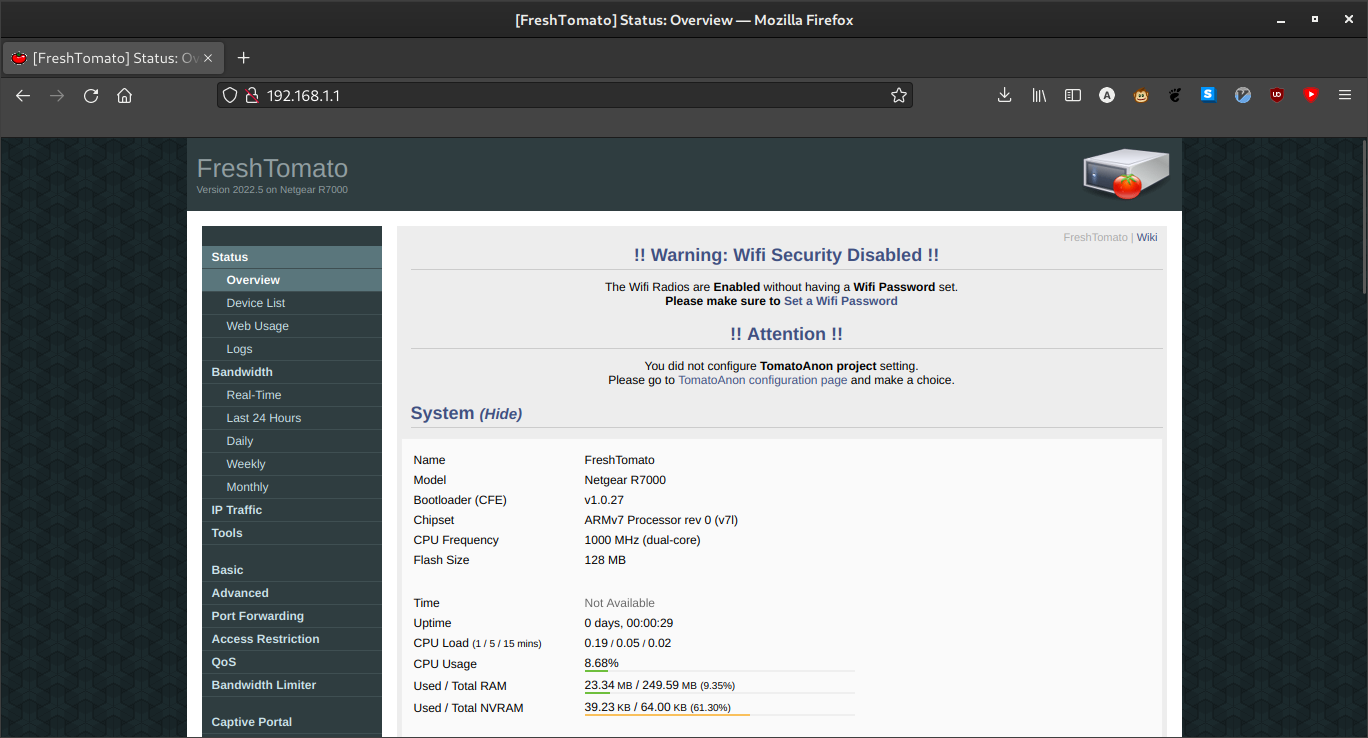Close the FreshTomato Status tab
The image size is (1368, 738).
[x=208, y=58]
